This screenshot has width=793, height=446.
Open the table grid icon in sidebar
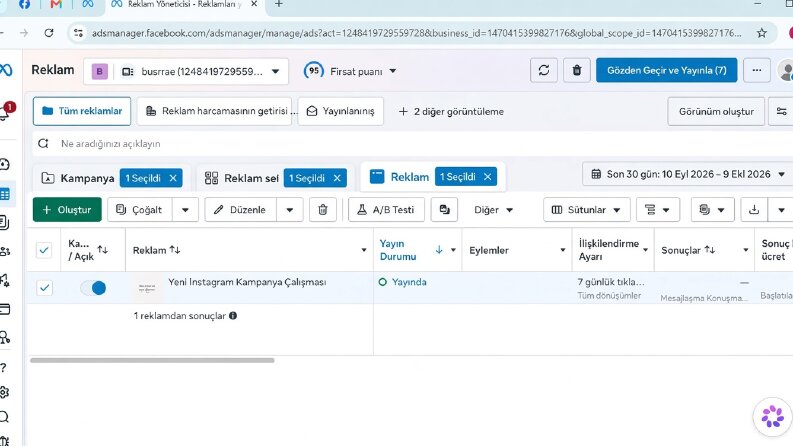[x=5, y=194]
